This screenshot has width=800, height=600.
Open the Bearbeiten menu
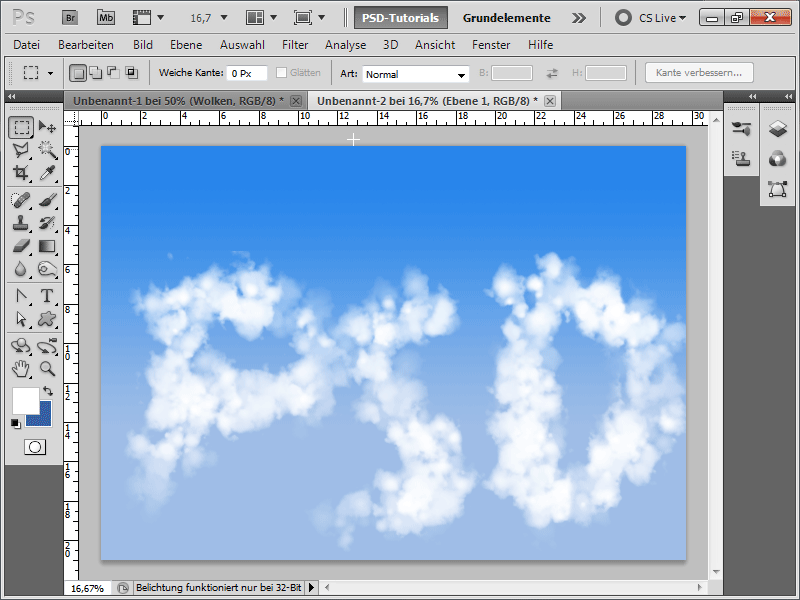coord(86,45)
